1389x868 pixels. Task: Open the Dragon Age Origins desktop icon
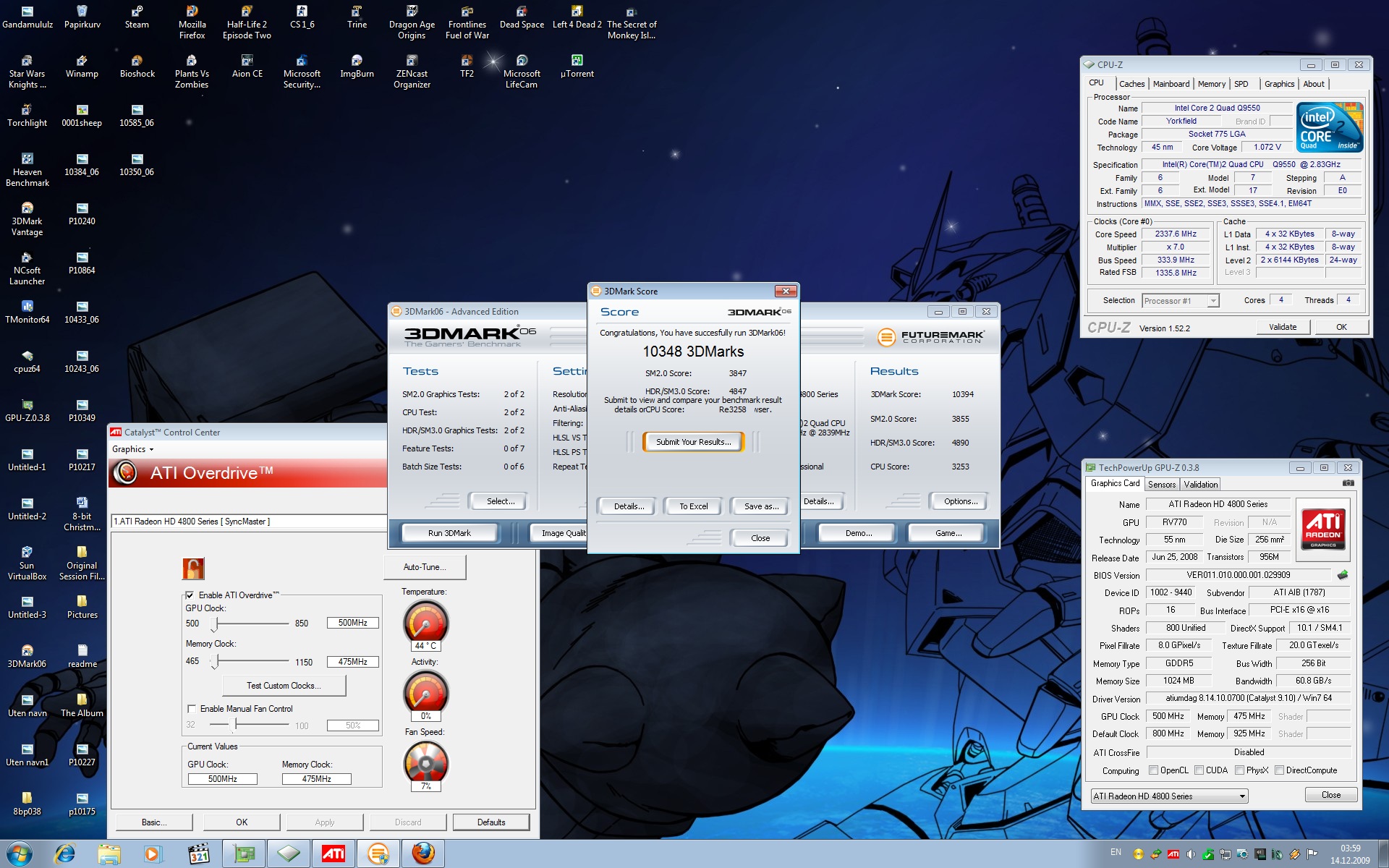coord(412,22)
